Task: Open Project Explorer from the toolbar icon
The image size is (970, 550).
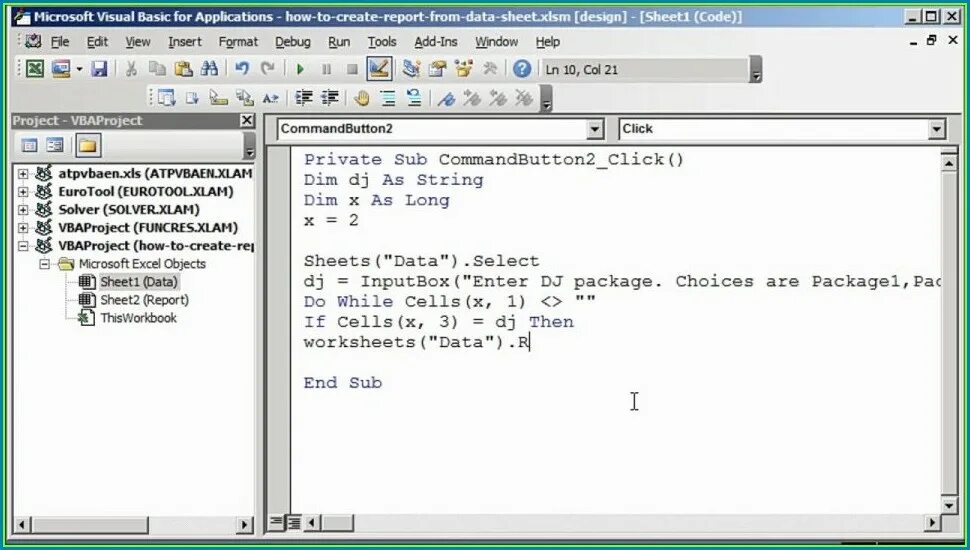Action: tap(411, 69)
